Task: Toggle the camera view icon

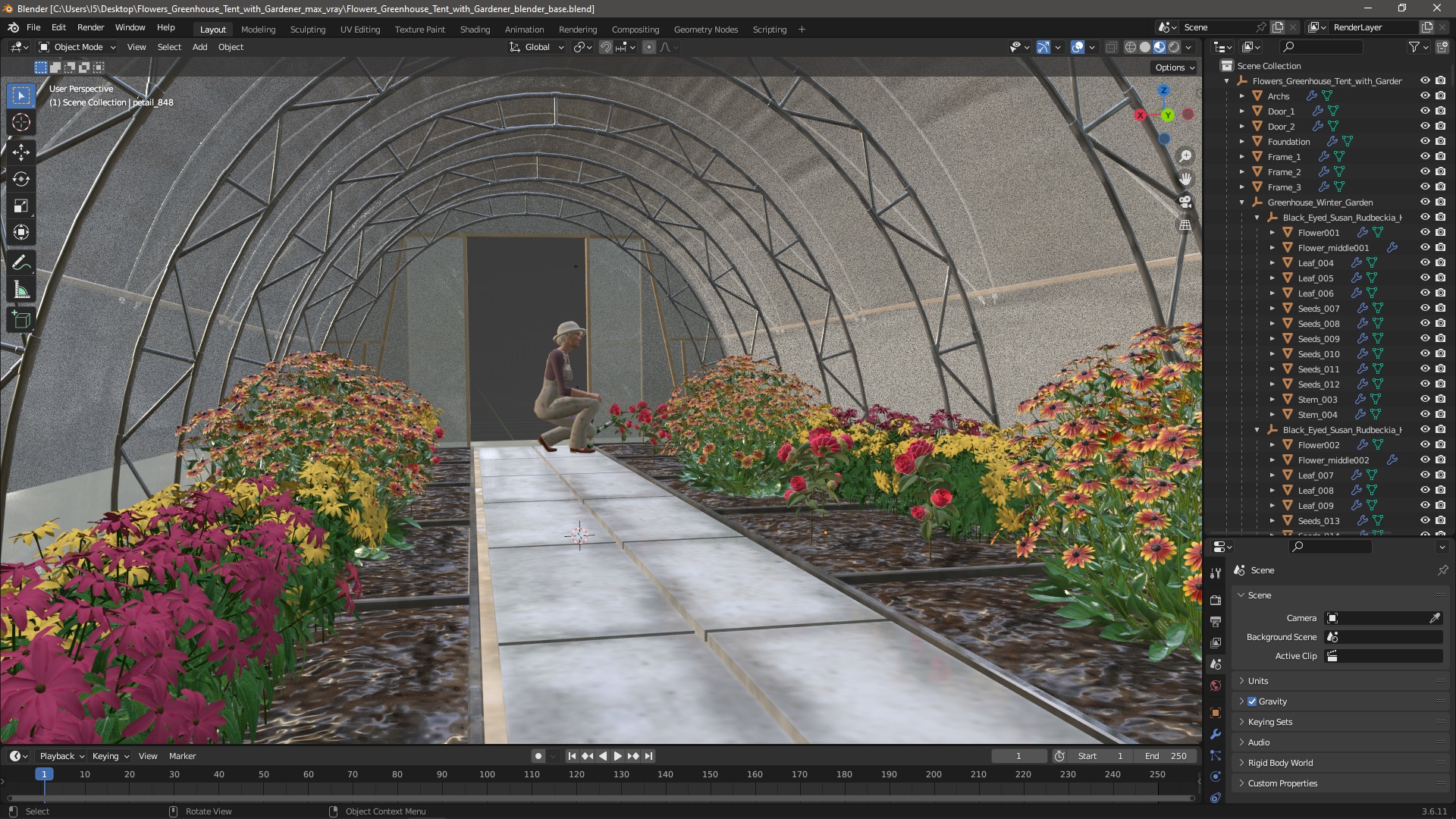Action: (1185, 202)
